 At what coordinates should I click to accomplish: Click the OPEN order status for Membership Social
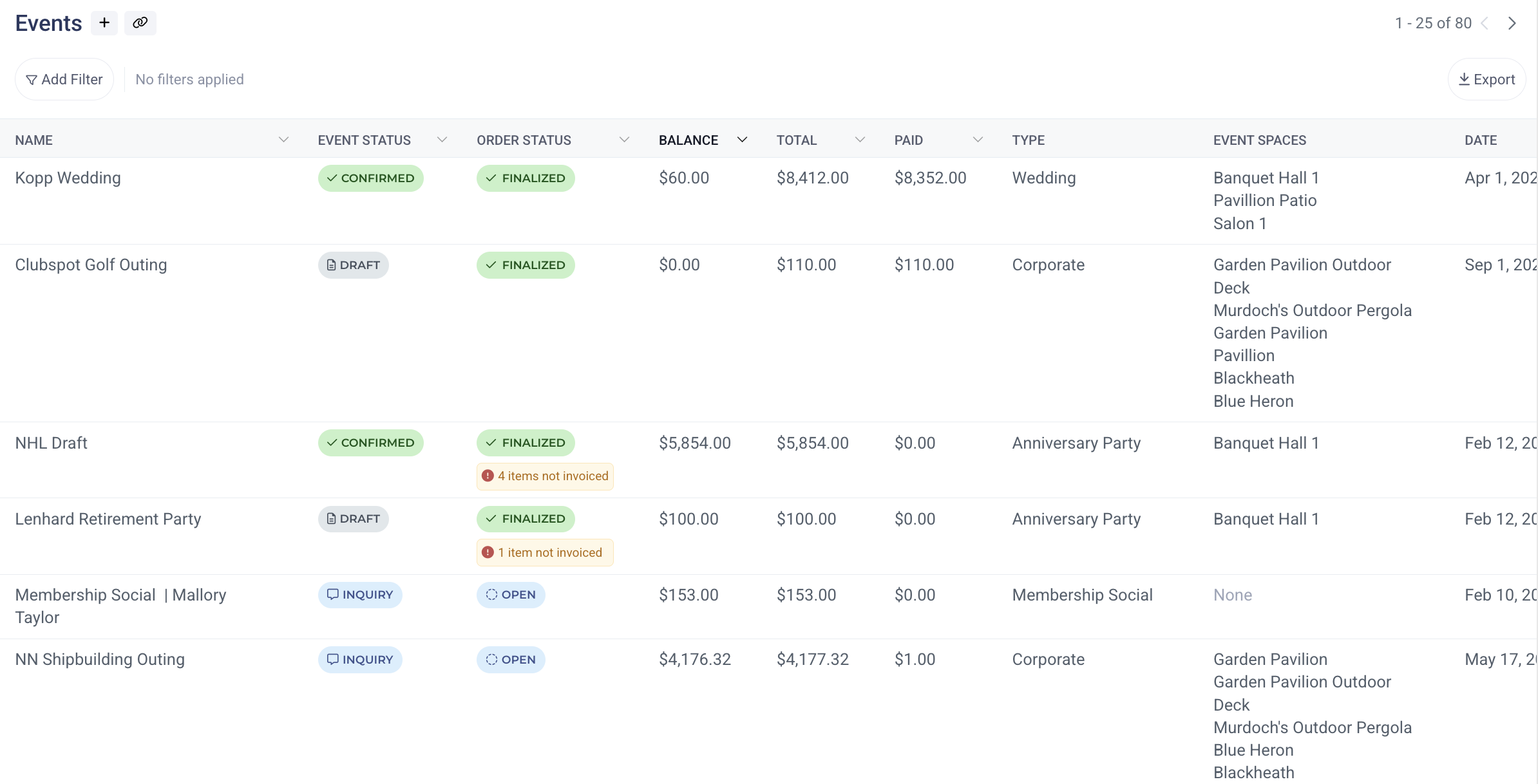pos(511,595)
